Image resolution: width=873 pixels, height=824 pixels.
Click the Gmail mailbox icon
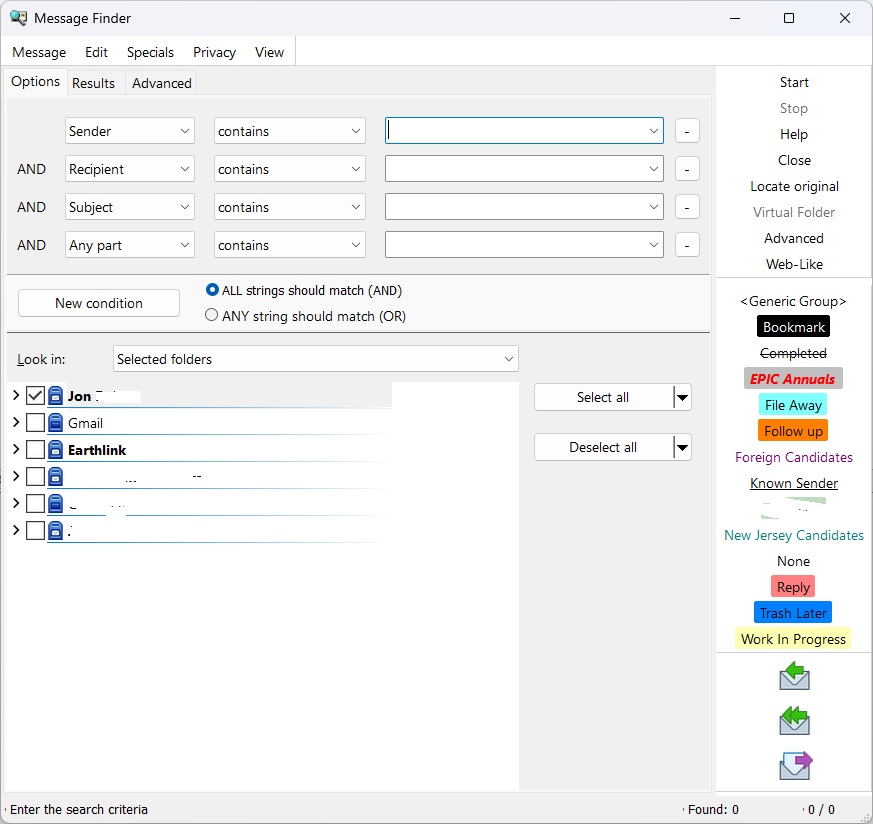click(56, 423)
